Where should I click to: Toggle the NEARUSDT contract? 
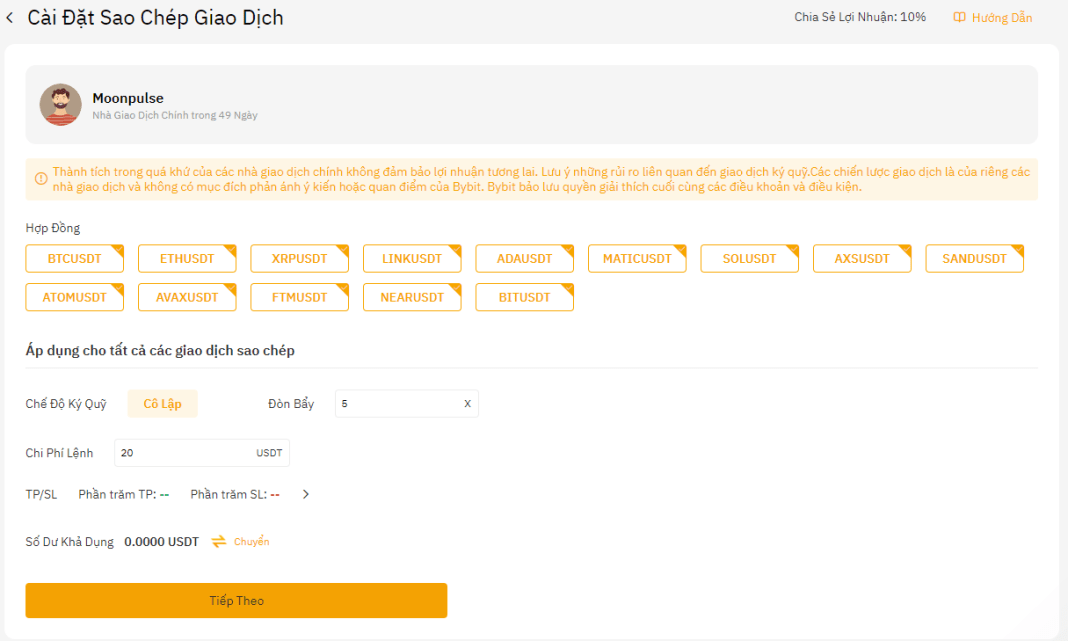[412, 298]
